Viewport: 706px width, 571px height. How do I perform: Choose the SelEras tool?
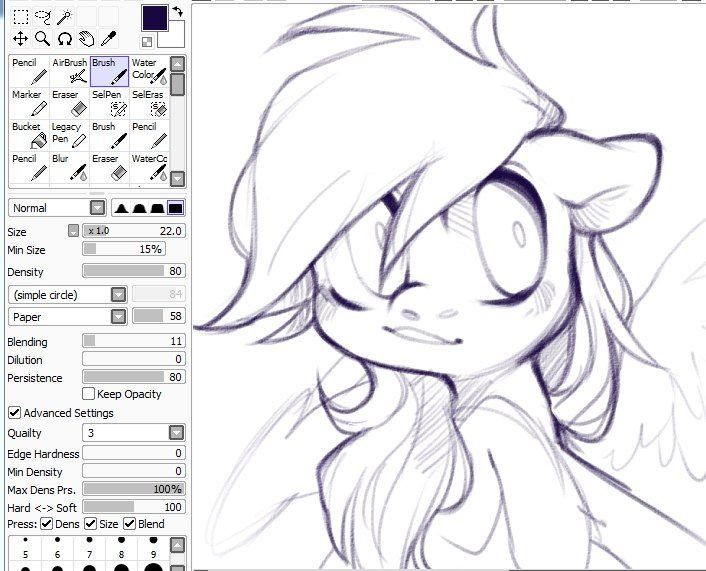[x=149, y=103]
